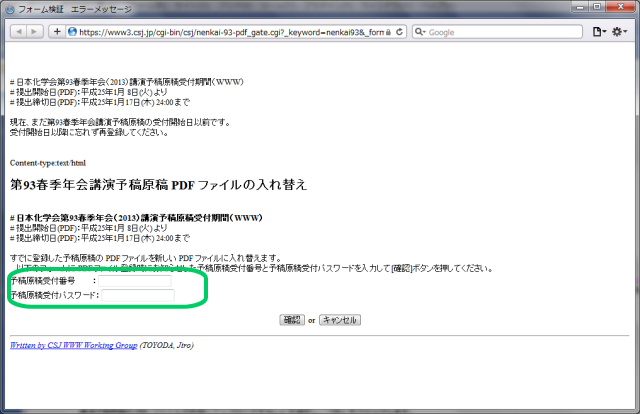Click the globe site icon in address bar
Image resolution: width=640 pixels, height=414 pixels.
[x=72, y=32]
